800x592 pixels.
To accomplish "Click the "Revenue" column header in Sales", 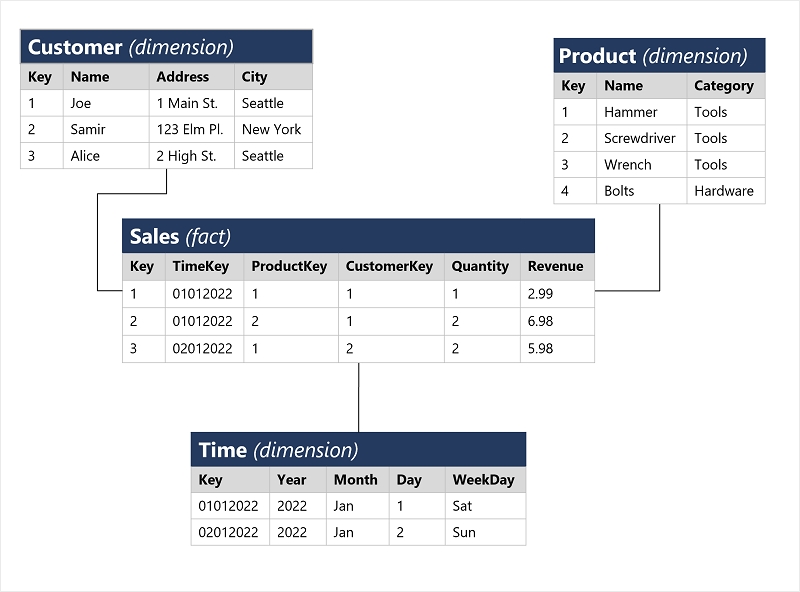I will click(555, 266).
